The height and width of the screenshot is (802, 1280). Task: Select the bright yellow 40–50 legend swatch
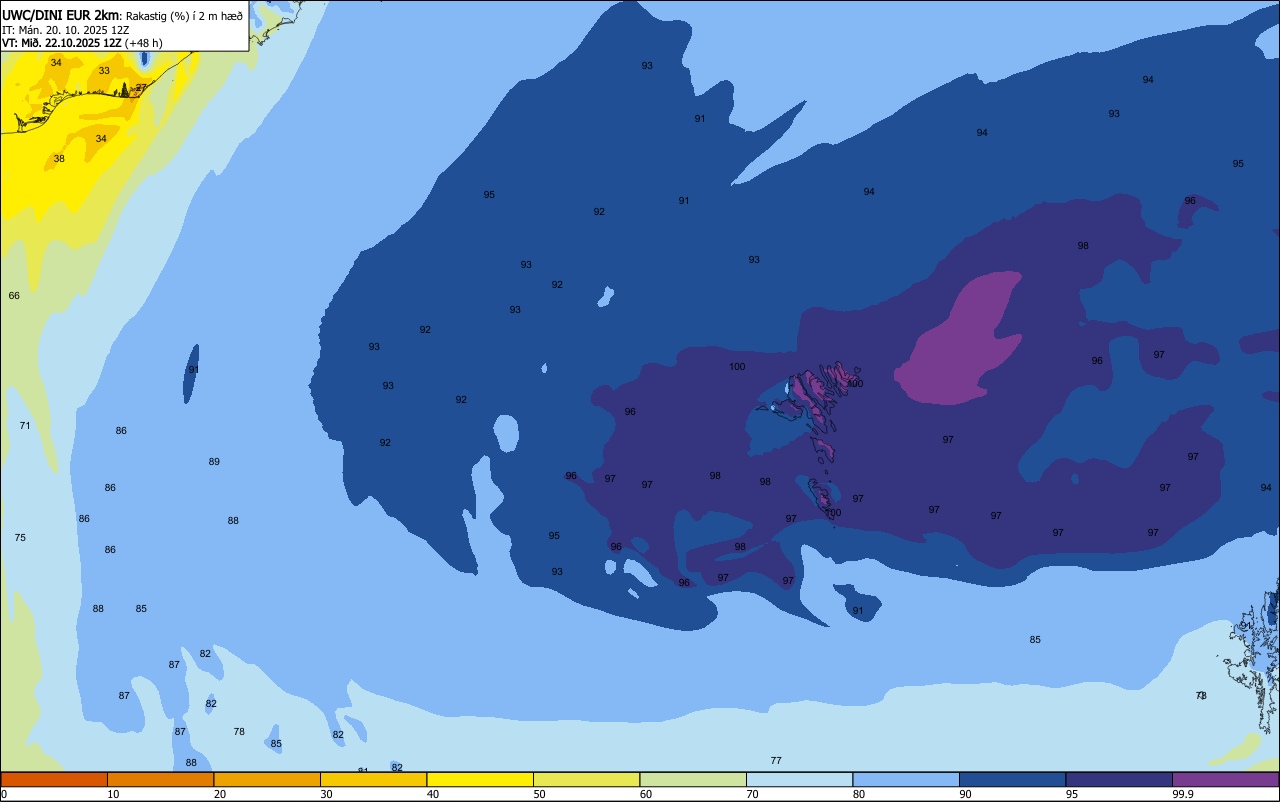[480, 779]
